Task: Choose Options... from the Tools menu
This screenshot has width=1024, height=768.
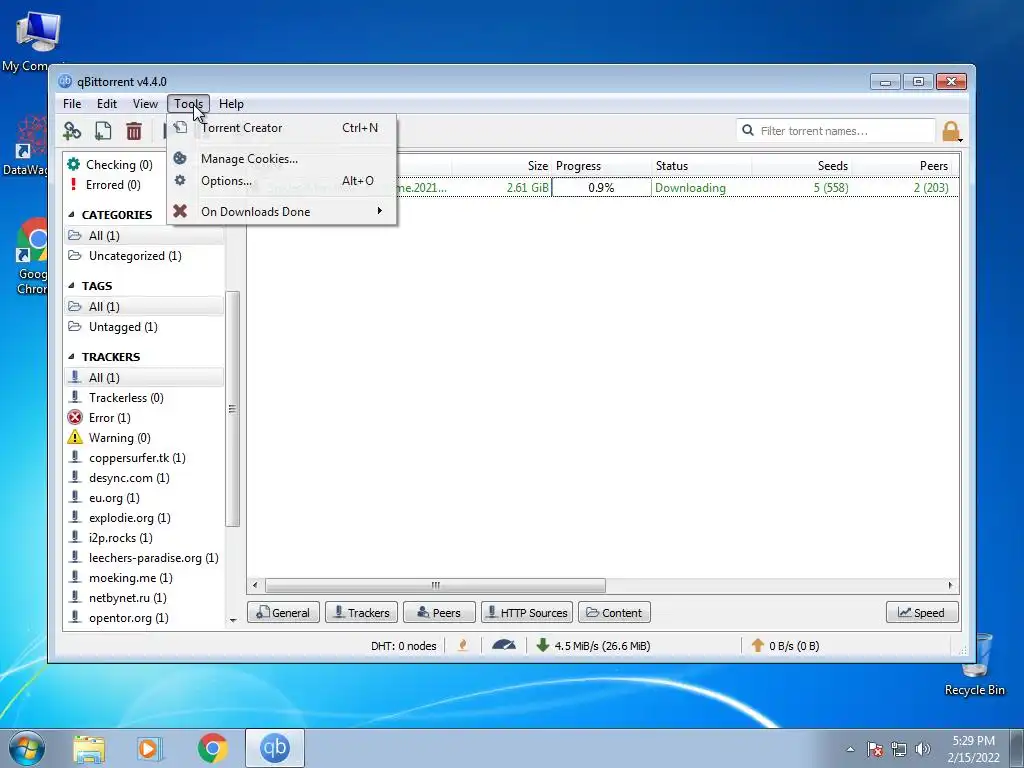Action: point(282,181)
